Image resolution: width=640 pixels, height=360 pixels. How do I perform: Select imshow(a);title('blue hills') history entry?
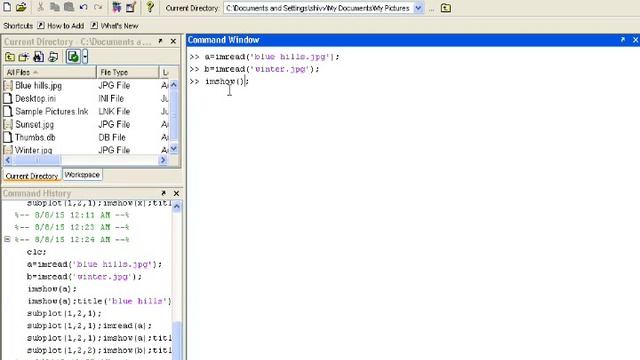[x=99, y=301]
